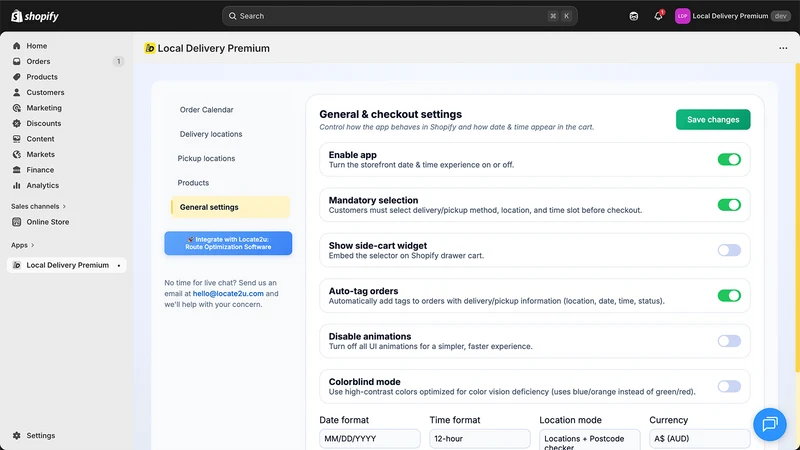The width and height of the screenshot is (800, 450).
Task: Click the 'General & checkout settings' heading
Action: [x=390, y=114]
